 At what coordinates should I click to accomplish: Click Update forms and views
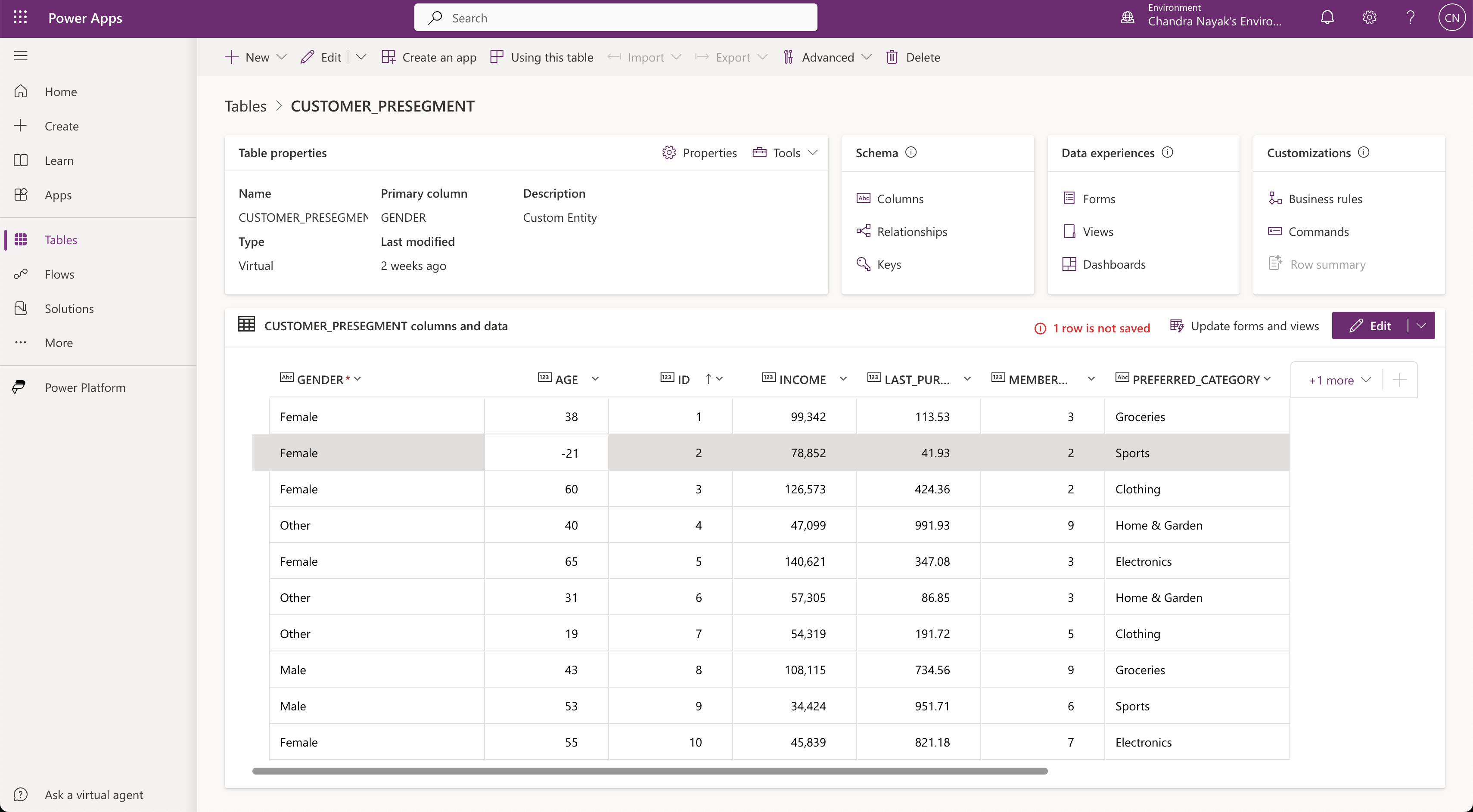[x=1244, y=326]
